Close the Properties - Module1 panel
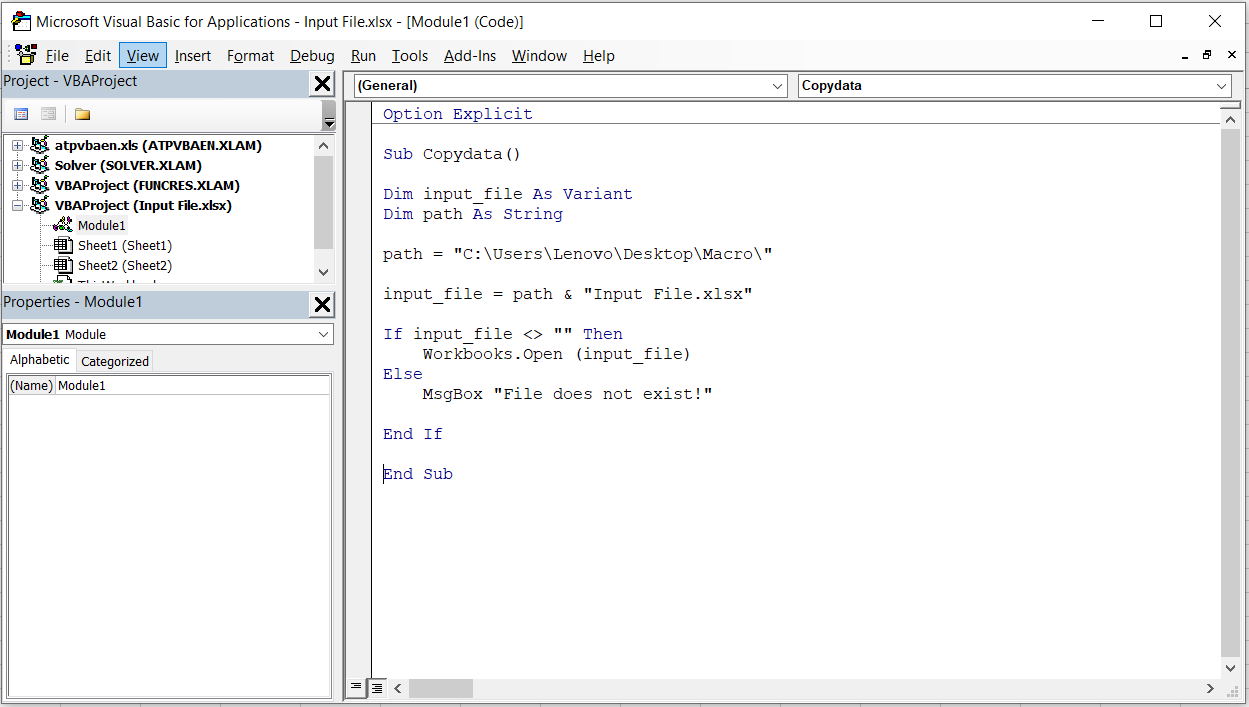Image resolution: width=1249 pixels, height=707 pixels. click(x=322, y=304)
